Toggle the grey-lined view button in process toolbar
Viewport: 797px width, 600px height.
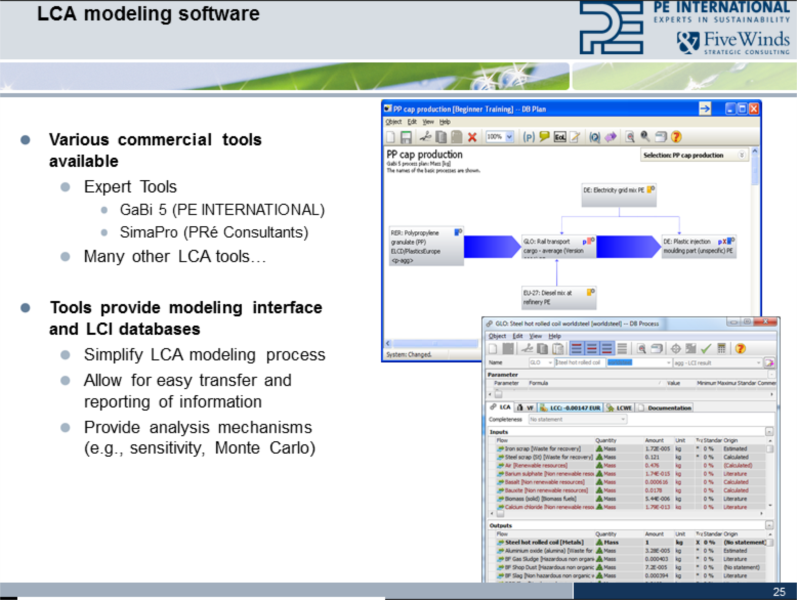[622, 348]
